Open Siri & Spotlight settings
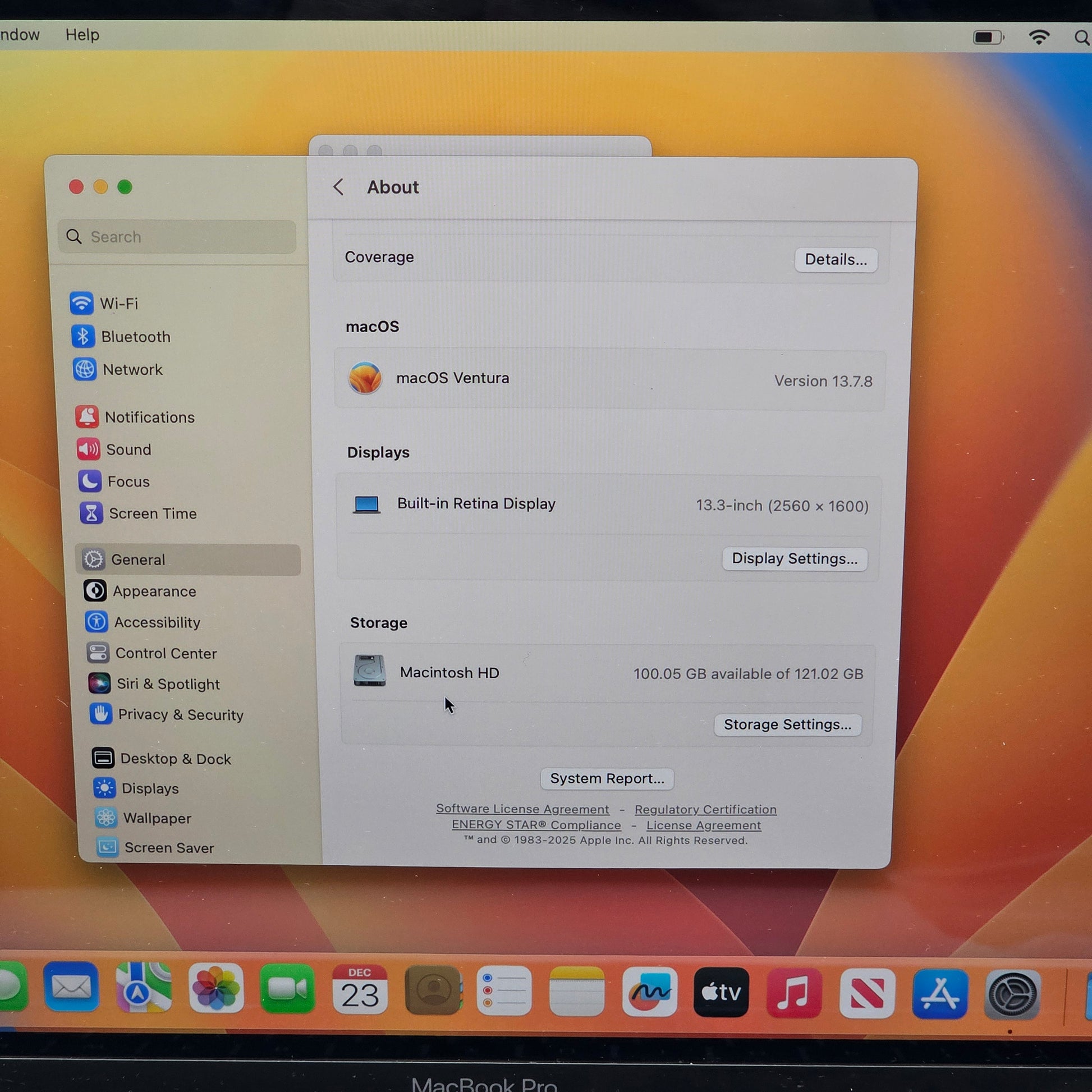 167,684
